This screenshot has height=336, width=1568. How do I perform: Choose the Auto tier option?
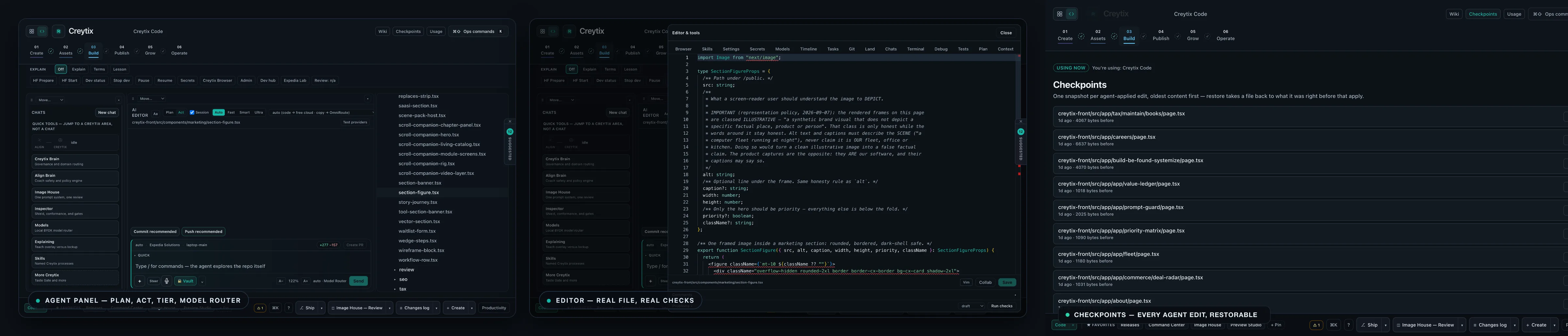[219, 113]
